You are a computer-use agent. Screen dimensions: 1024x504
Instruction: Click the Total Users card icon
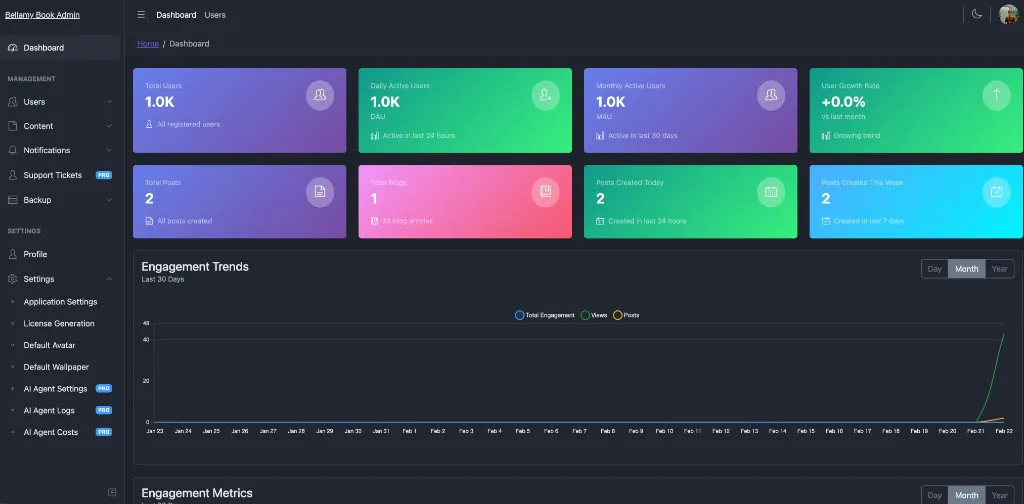pos(320,95)
